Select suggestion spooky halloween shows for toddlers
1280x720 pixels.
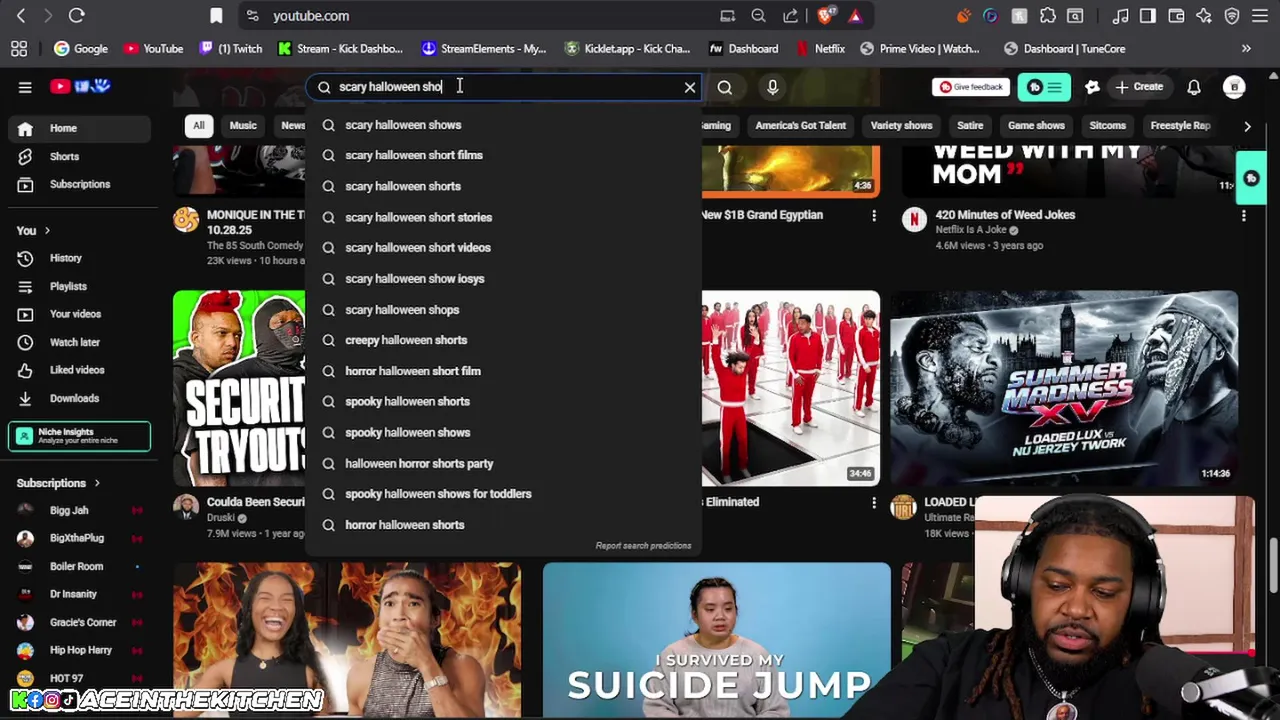(503, 494)
